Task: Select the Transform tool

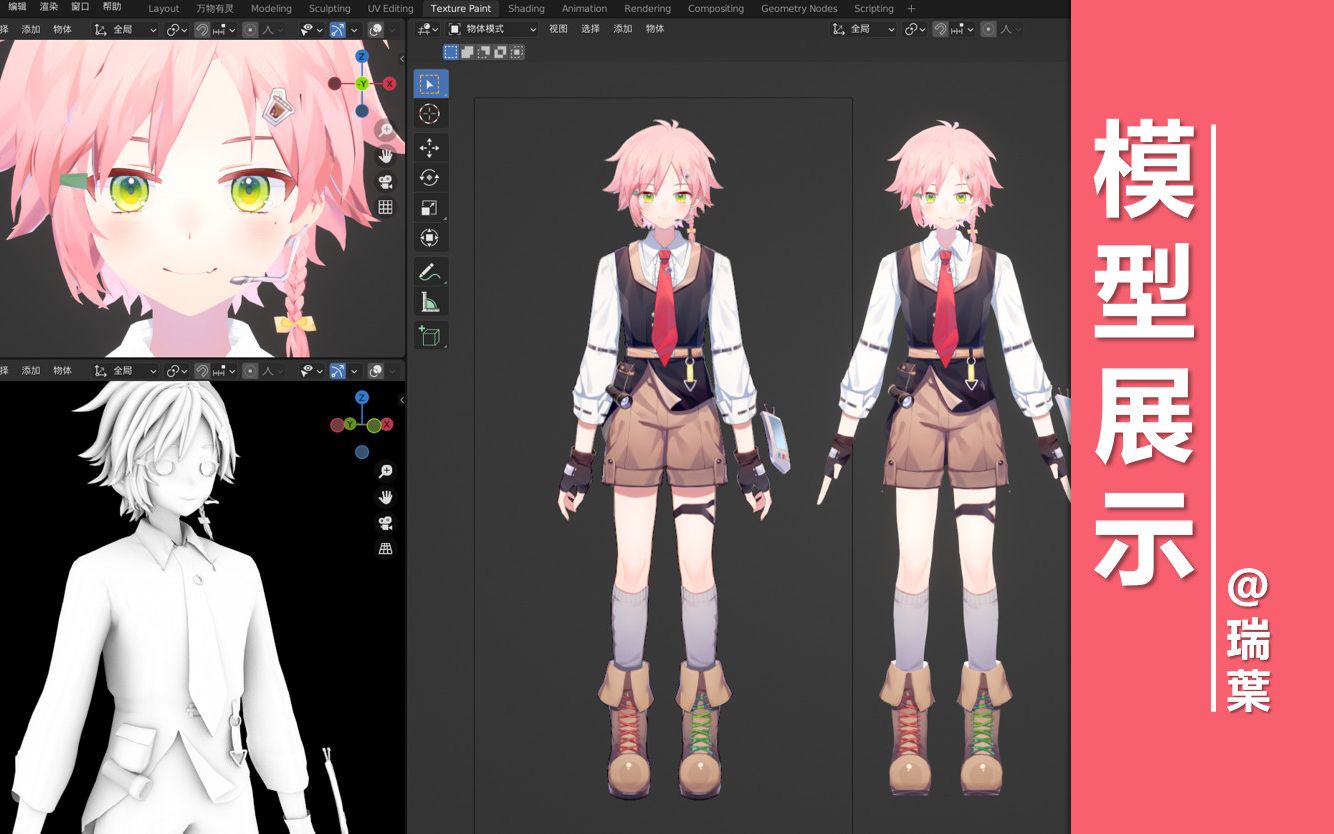Action: click(430, 238)
